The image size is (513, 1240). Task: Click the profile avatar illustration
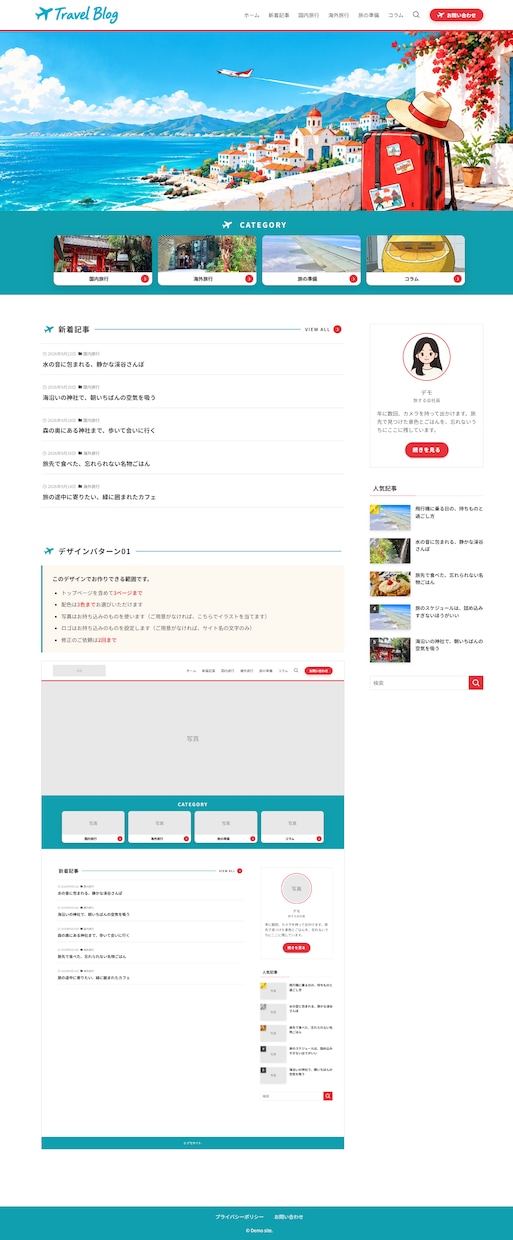[427, 357]
